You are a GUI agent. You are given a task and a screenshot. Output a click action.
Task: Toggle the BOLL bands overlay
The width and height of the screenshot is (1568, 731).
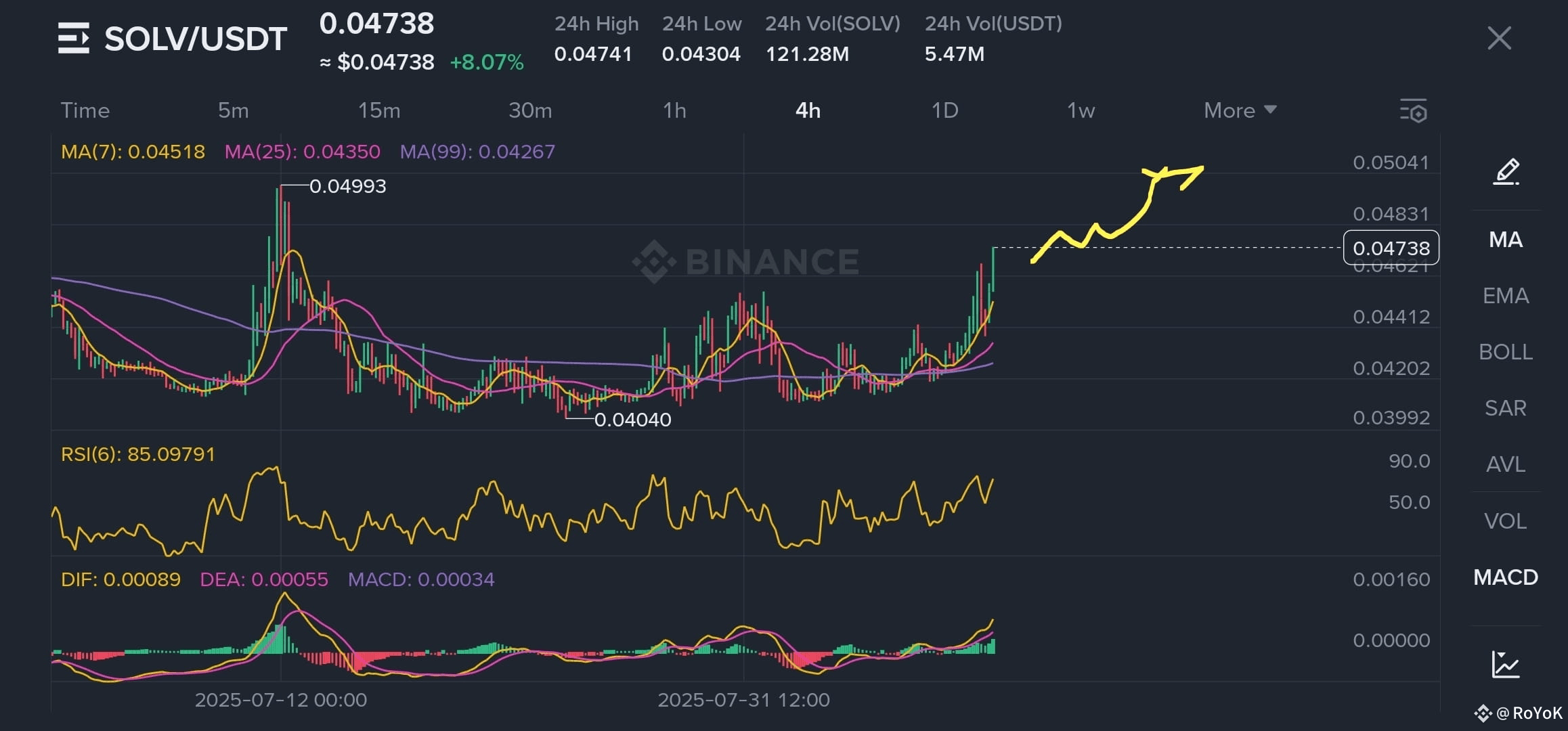click(1504, 351)
